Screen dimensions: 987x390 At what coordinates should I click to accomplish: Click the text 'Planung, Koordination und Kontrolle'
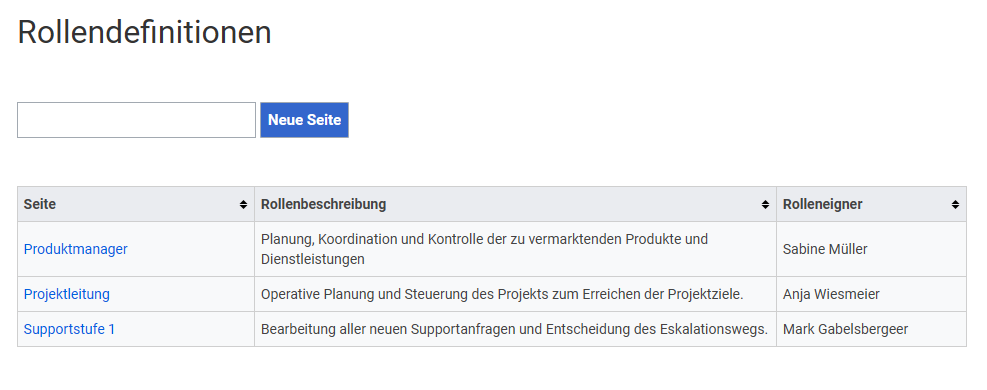[362, 239]
